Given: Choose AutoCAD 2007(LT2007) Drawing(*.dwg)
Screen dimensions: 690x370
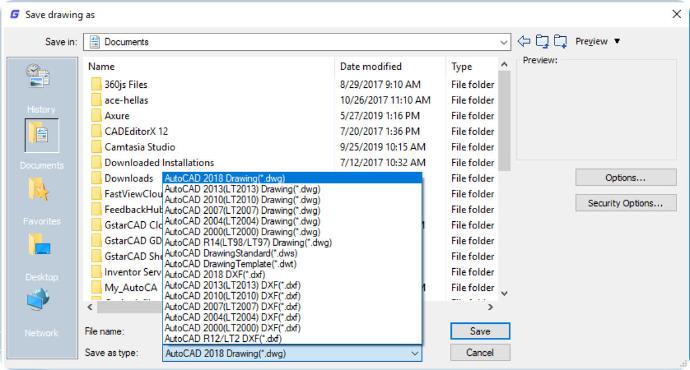Looking at the screenshot, I should (292, 210).
